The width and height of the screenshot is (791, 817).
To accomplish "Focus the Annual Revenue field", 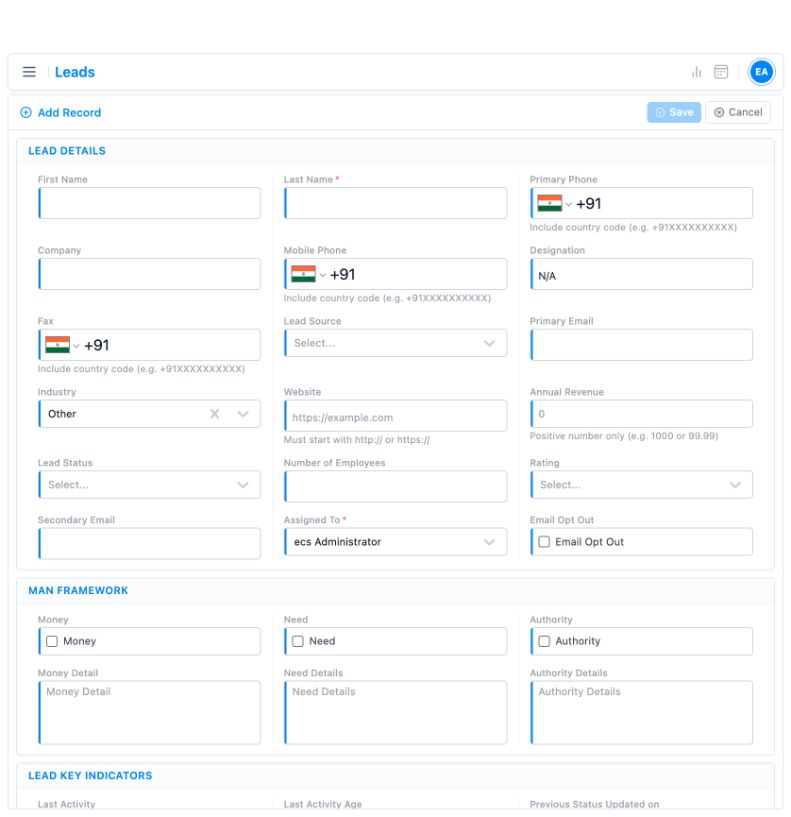I will 641,414.
